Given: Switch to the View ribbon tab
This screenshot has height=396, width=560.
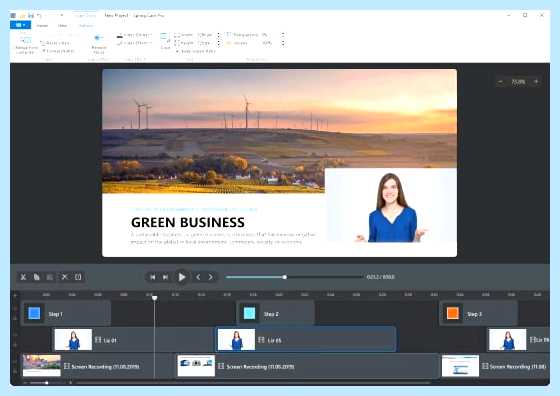Looking at the screenshot, I should (x=62, y=26).
